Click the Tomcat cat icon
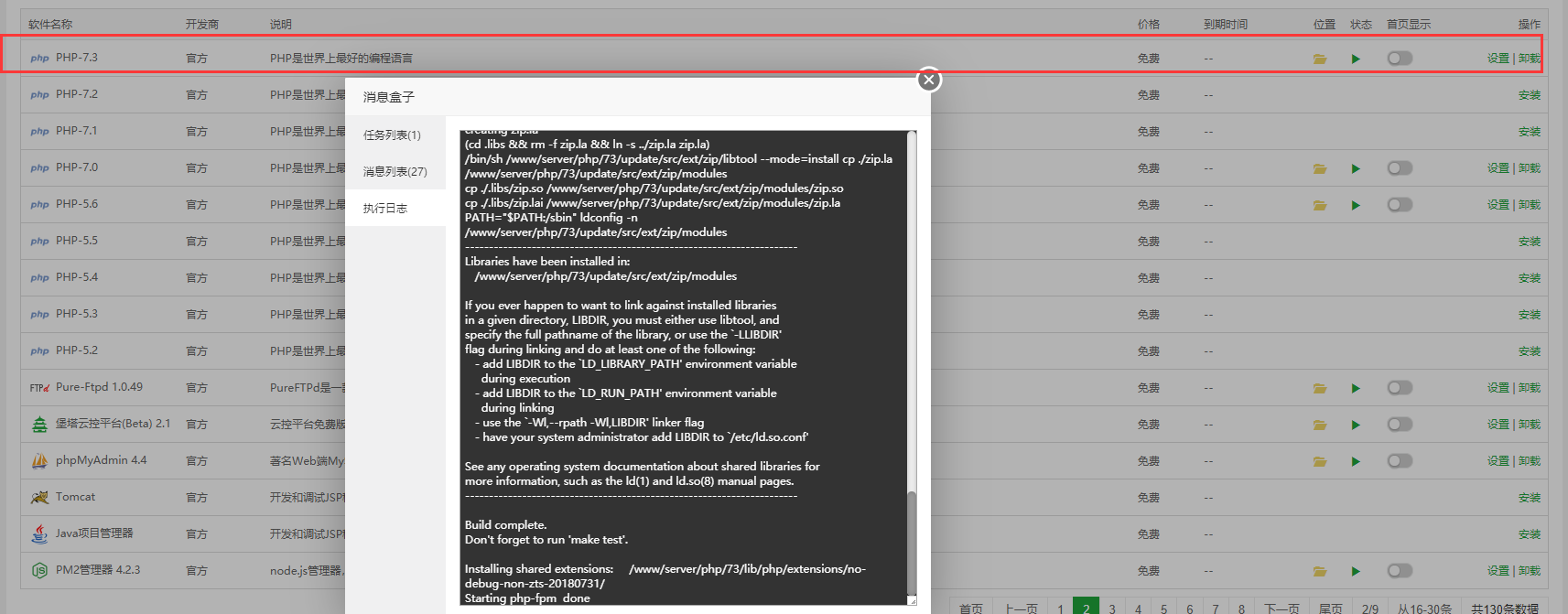 coord(39,497)
